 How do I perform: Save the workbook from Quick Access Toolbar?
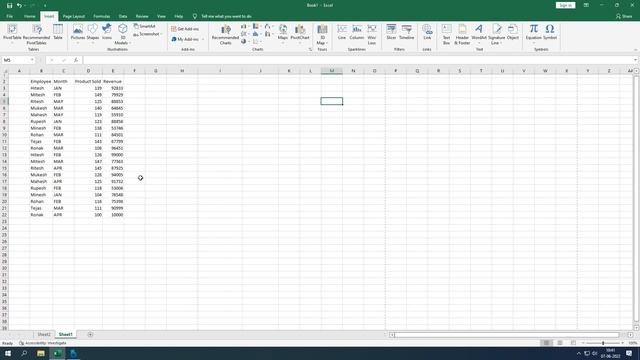tap(9, 5)
